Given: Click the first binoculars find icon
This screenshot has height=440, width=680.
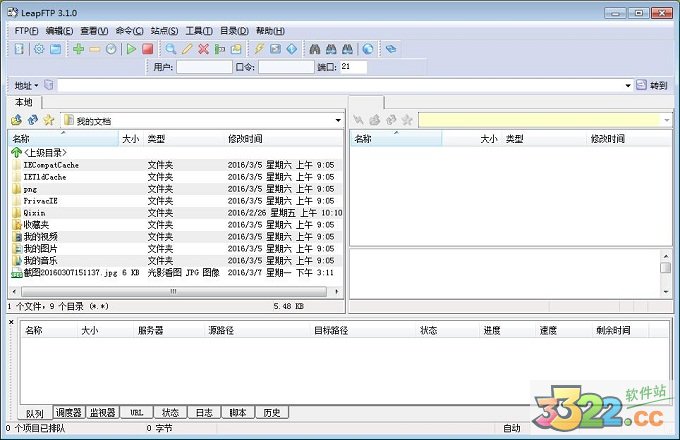Looking at the screenshot, I should click(315, 49).
